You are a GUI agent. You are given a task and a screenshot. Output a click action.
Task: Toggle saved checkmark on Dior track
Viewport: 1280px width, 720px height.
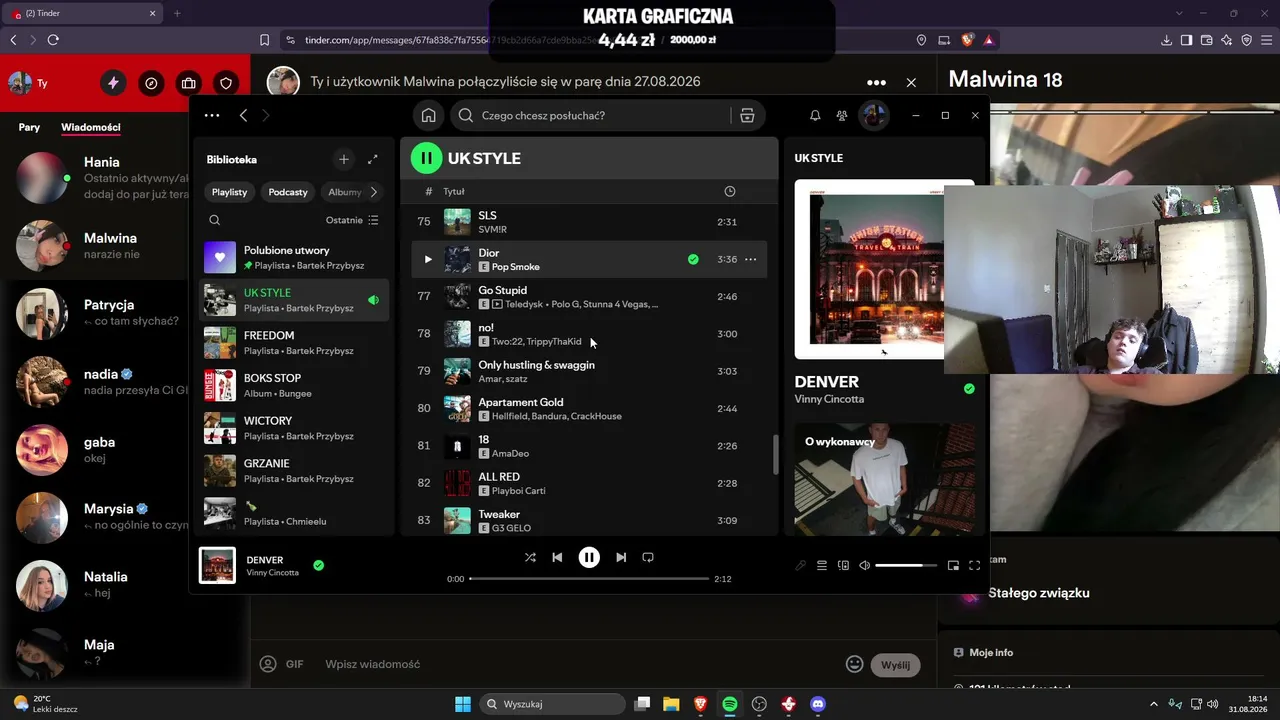pos(693,259)
